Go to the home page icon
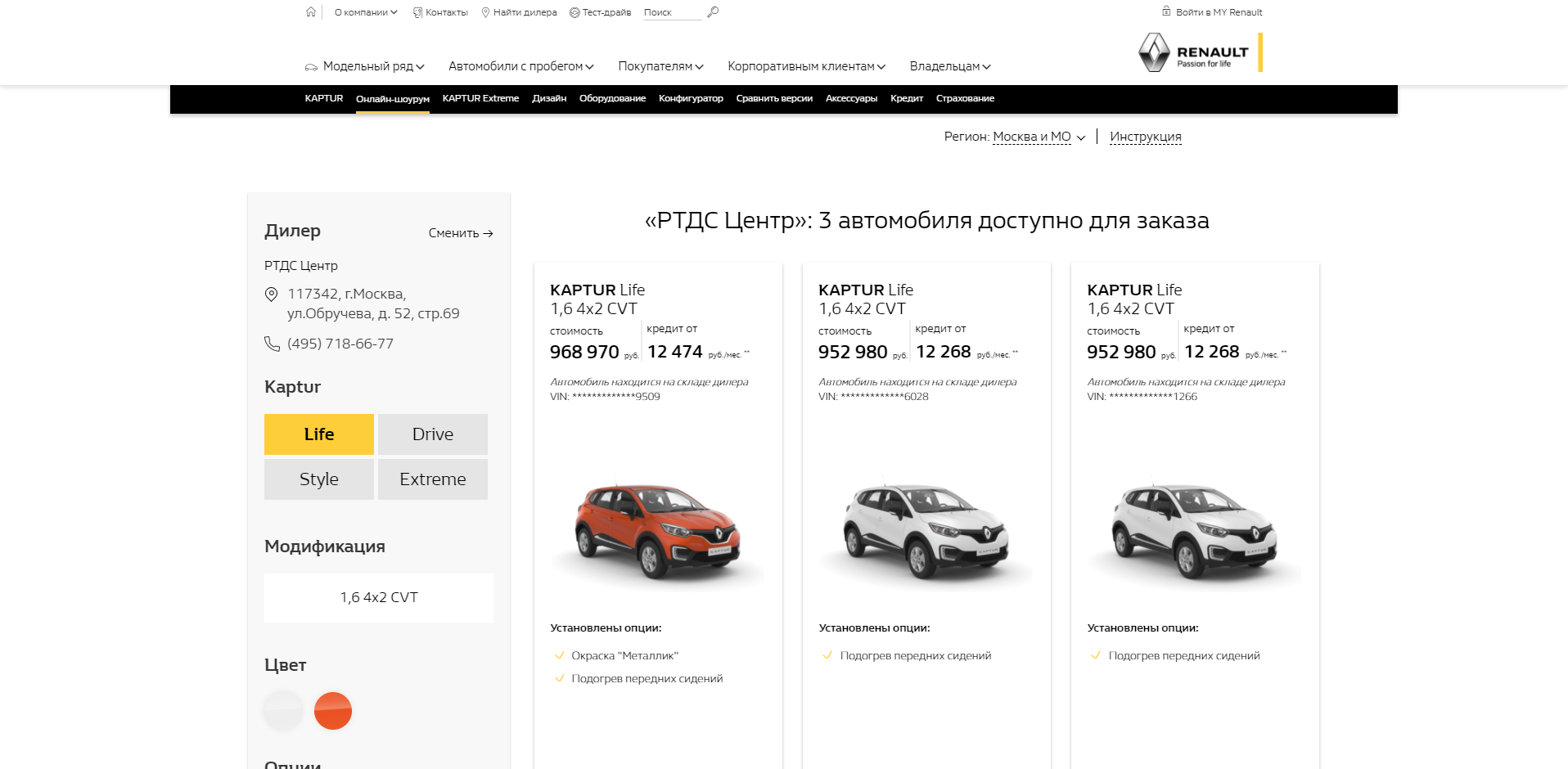Screen dimensions: 1568x769 311,12
